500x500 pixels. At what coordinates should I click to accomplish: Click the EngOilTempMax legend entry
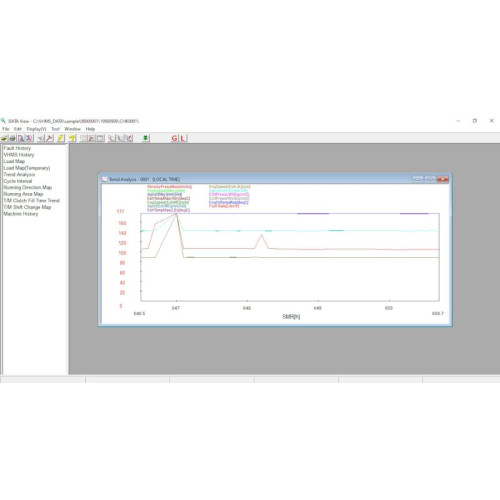point(229,202)
